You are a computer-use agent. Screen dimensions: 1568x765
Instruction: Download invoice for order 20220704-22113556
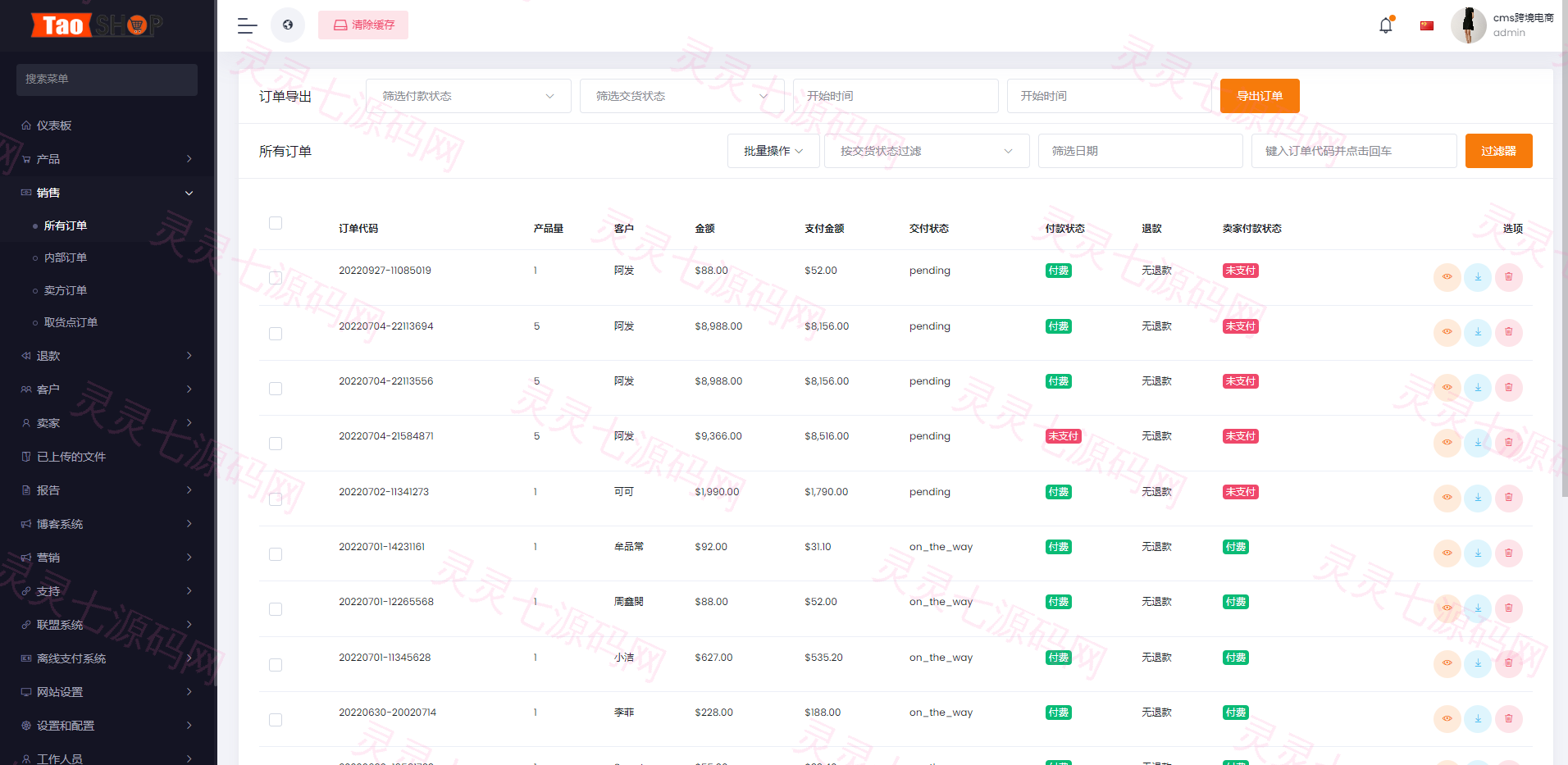1478,387
